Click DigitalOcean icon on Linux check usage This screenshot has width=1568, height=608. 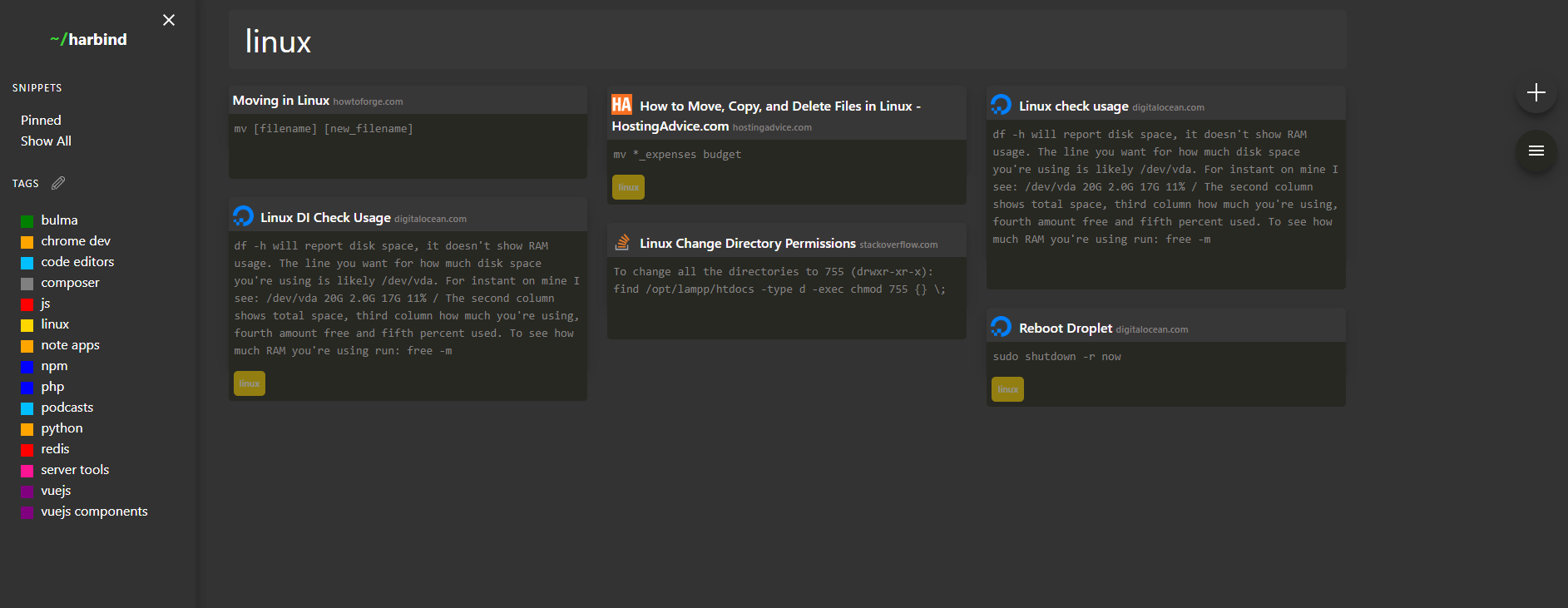point(1002,105)
